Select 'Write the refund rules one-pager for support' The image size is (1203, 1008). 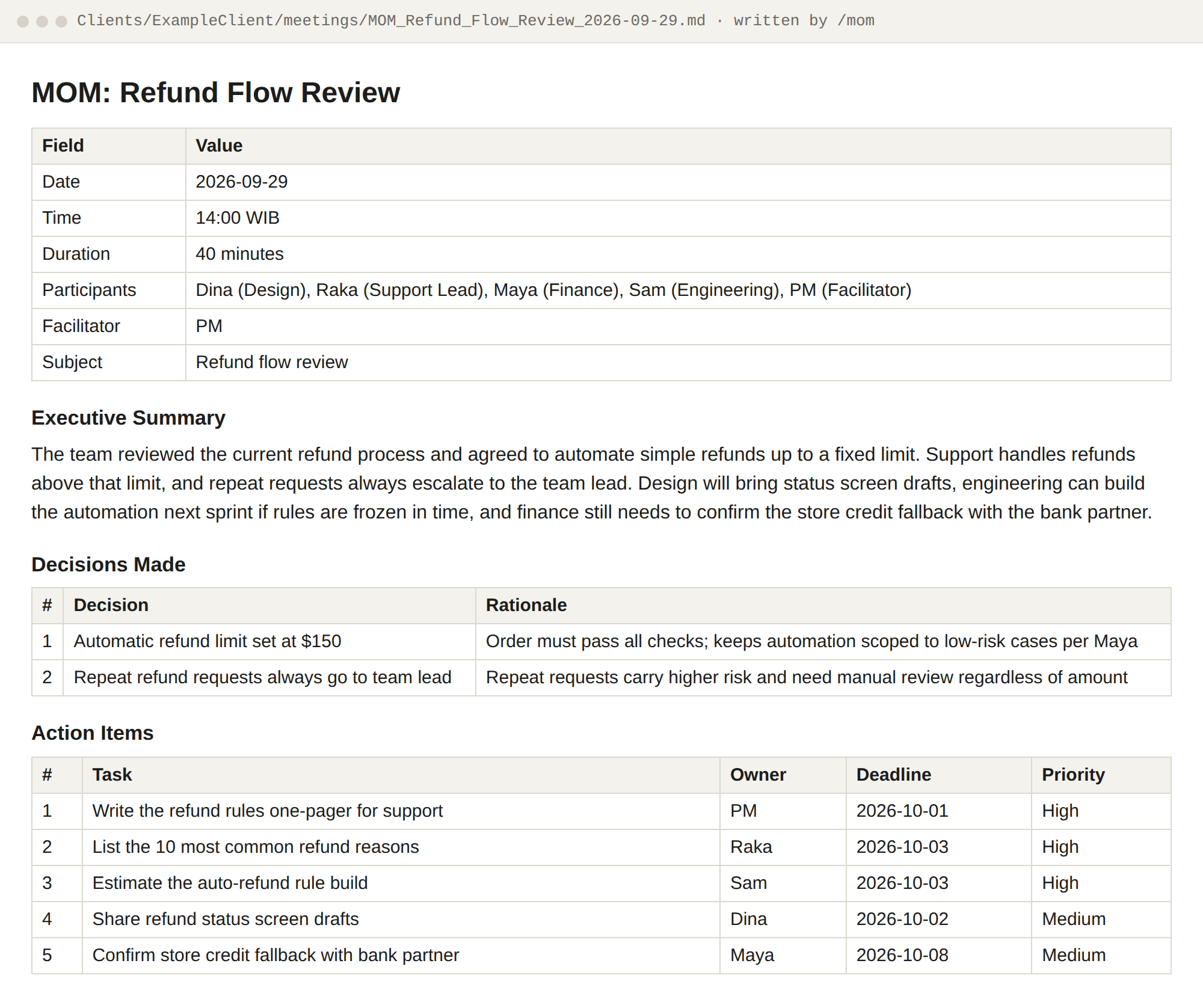click(268, 811)
